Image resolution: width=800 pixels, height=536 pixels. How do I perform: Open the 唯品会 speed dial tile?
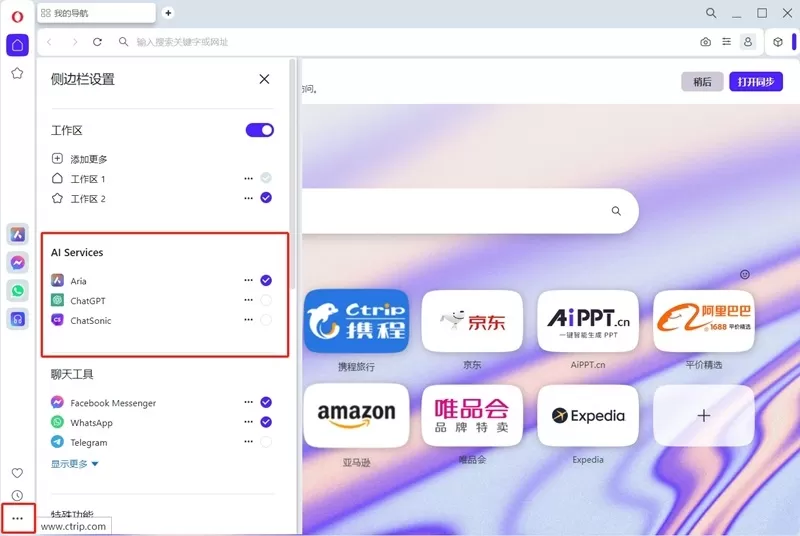point(472,416)
